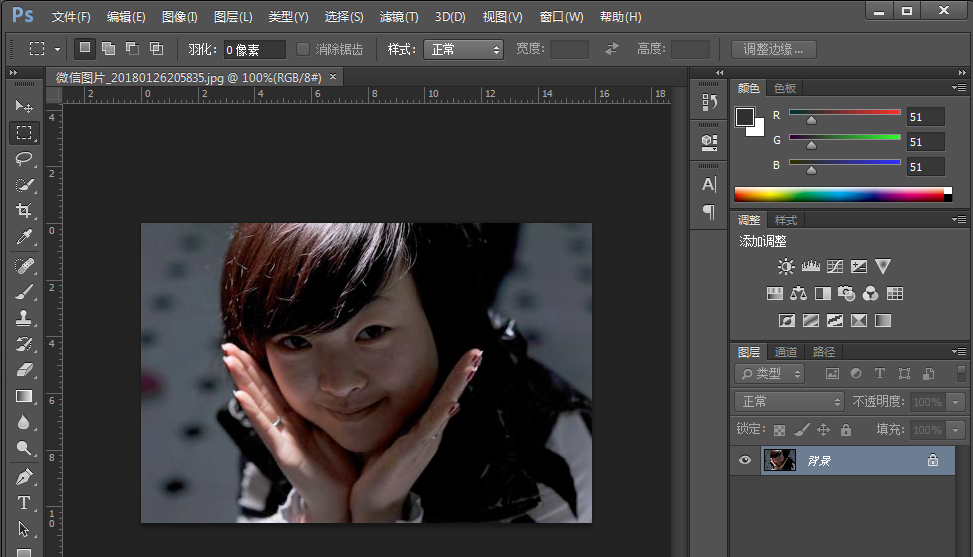This screenshot has height=557, width=973.
Task: Click the color spectrum bar
Action: click(838, 194)
